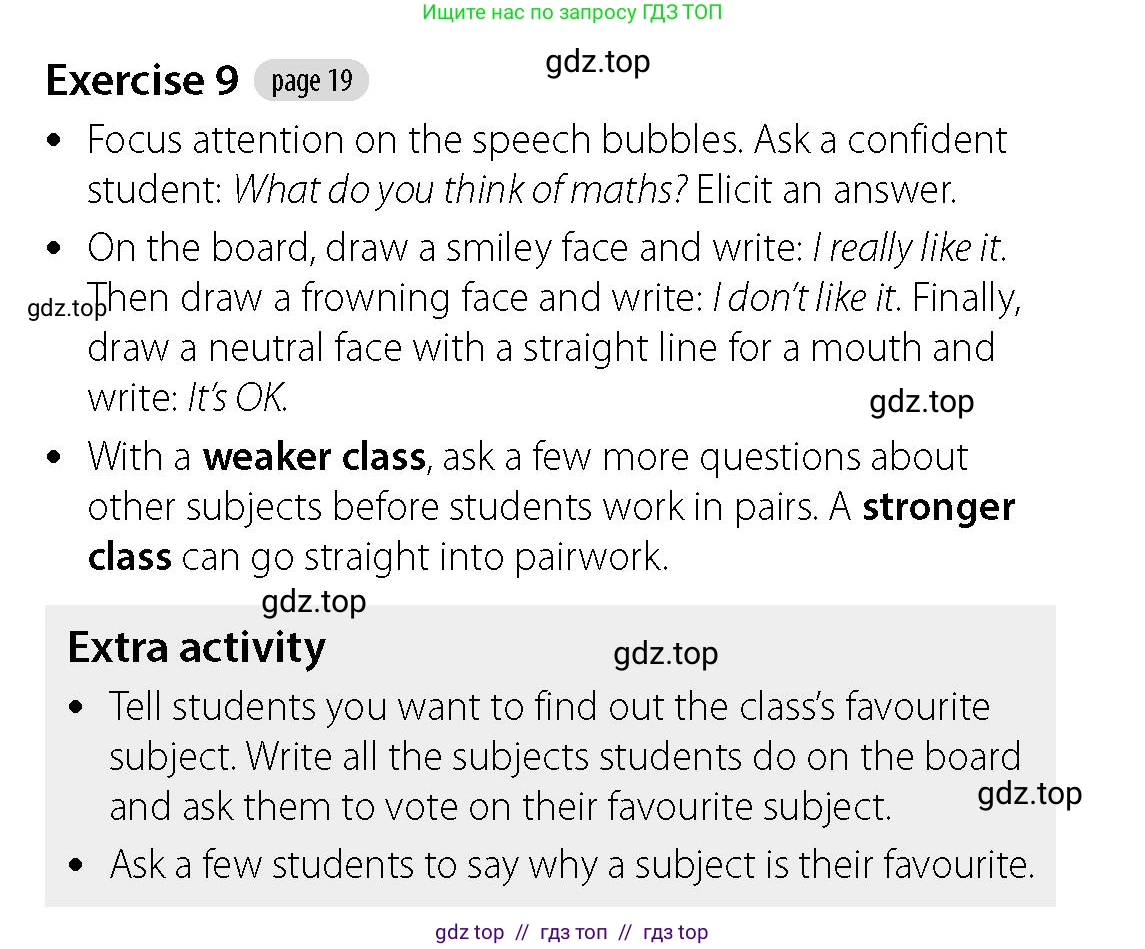Click the bold 'stronger' word

(x=938, y=507)
